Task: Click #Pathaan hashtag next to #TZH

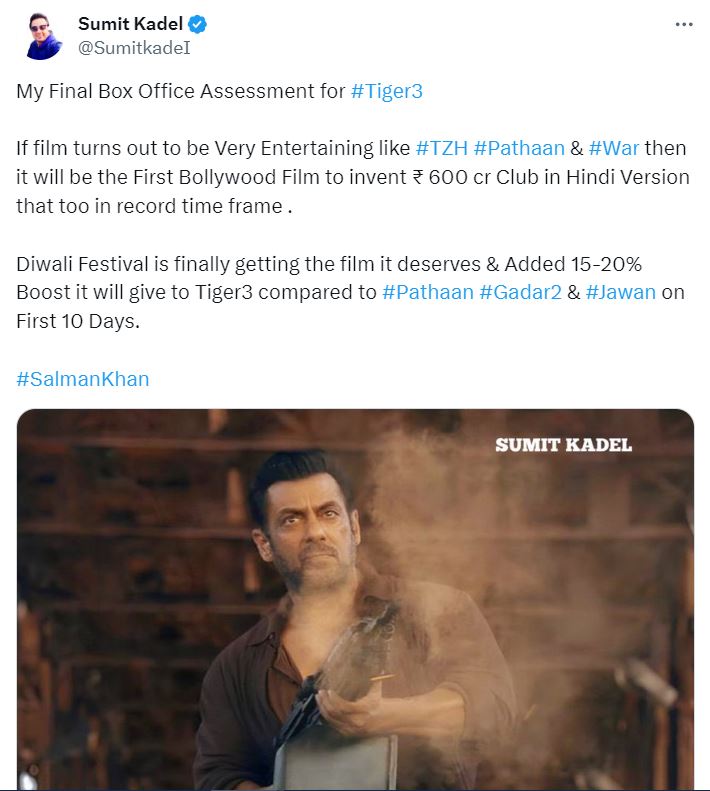Action: (519, 149)
